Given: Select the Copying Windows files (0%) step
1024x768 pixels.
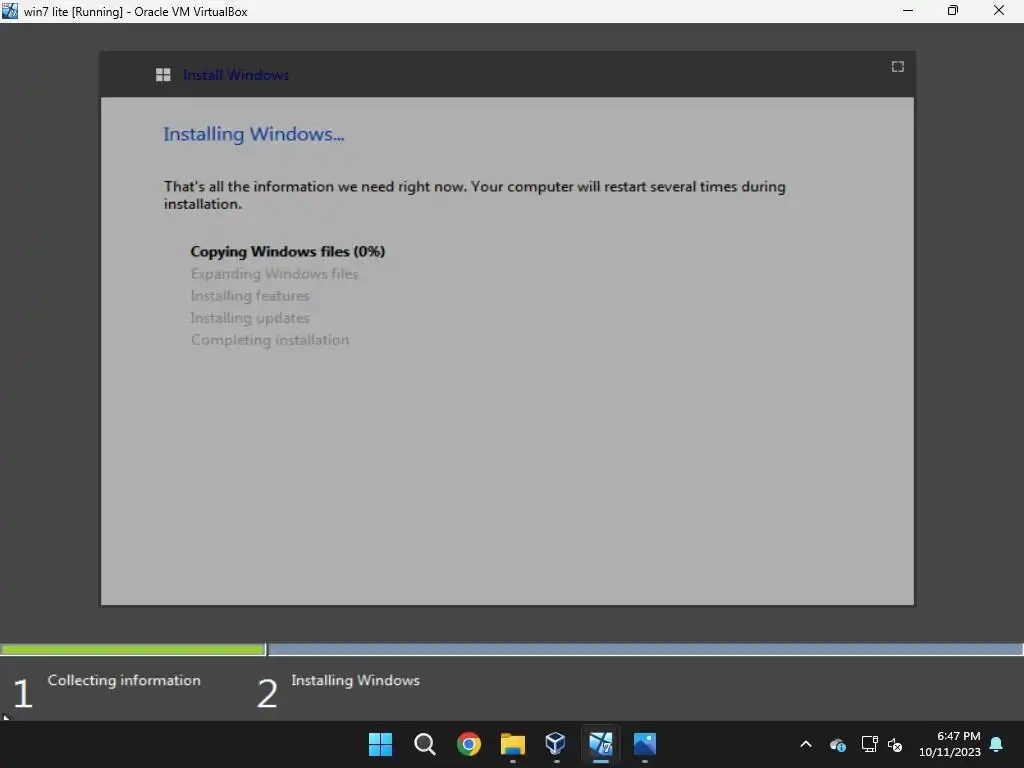Looking at the screenshot, I should pyautogui.click(x=287, y=251).
